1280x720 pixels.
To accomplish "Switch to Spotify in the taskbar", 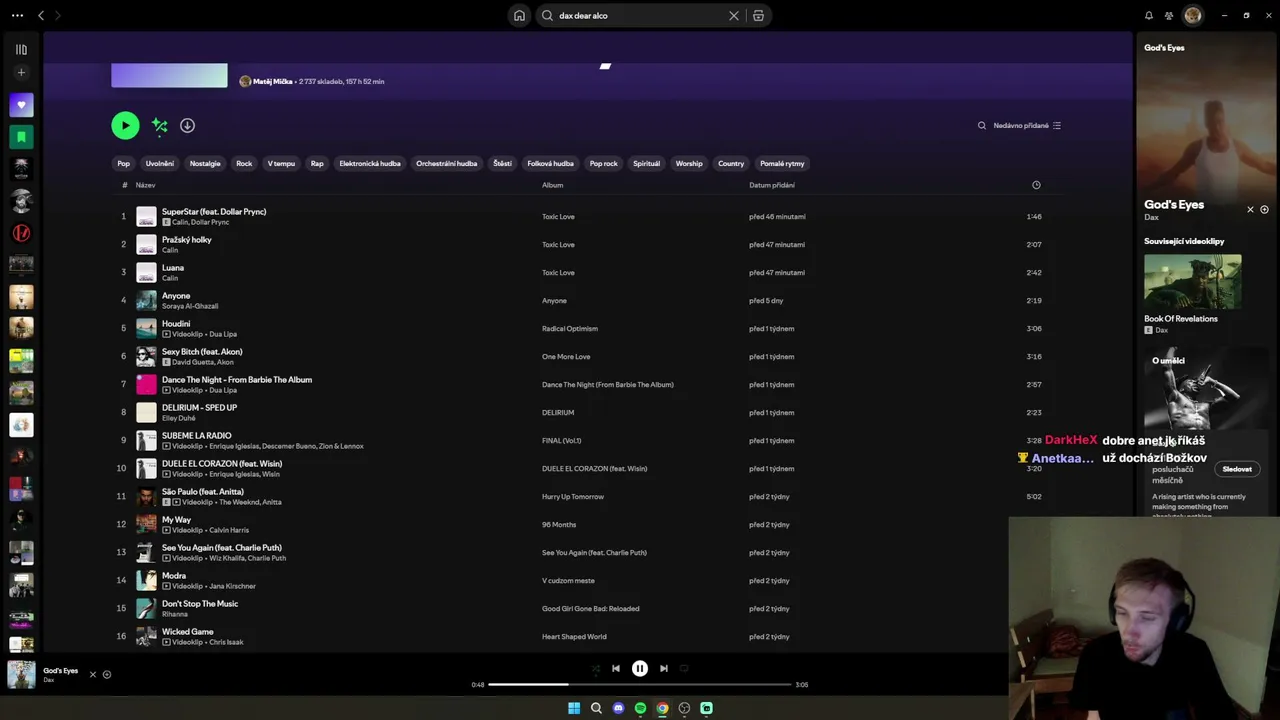I will 640,708.
